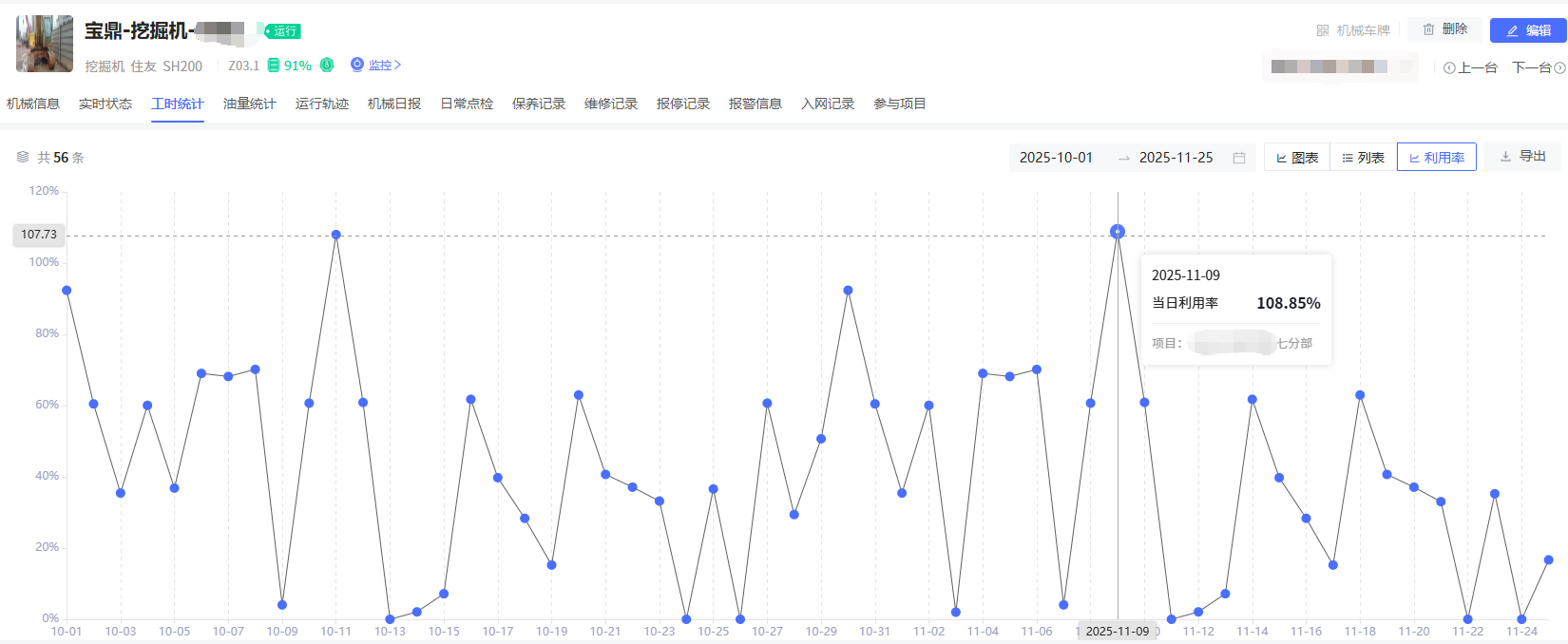Select the 工时统计 tab

pyautogui.click(x=178, y=104)
